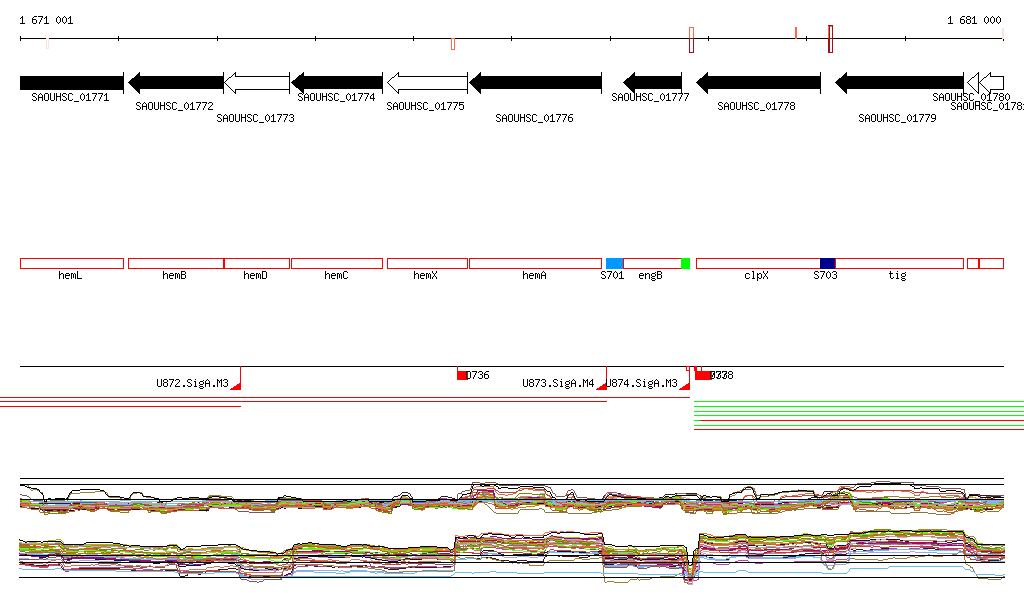The width and height of the screenshot is (1024, 611).
Task: Click the long SAOUHSC_01776 black gene arrow
Action: coord(536,83)
